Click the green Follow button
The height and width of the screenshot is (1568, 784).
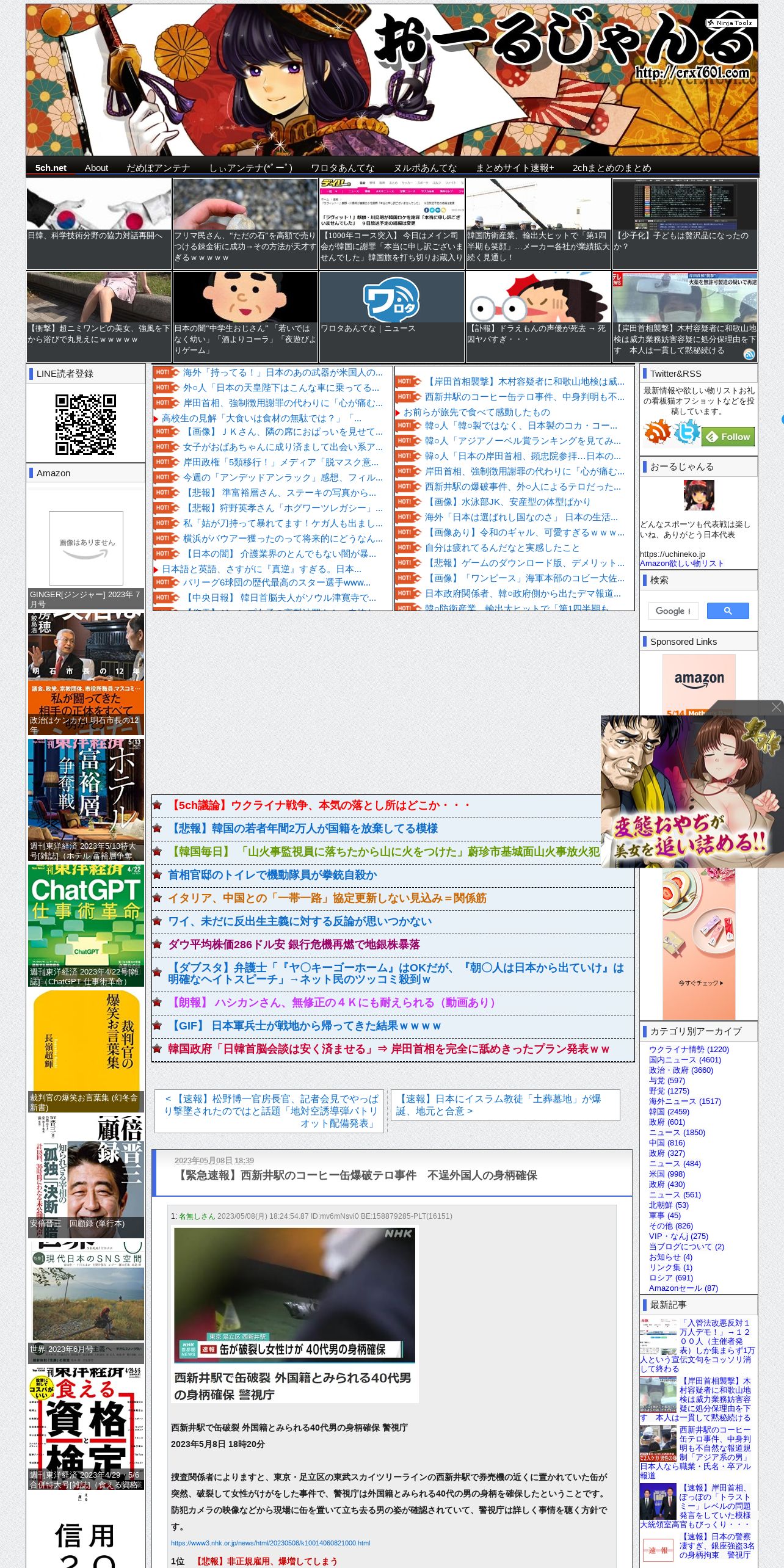tap(728, 437)
